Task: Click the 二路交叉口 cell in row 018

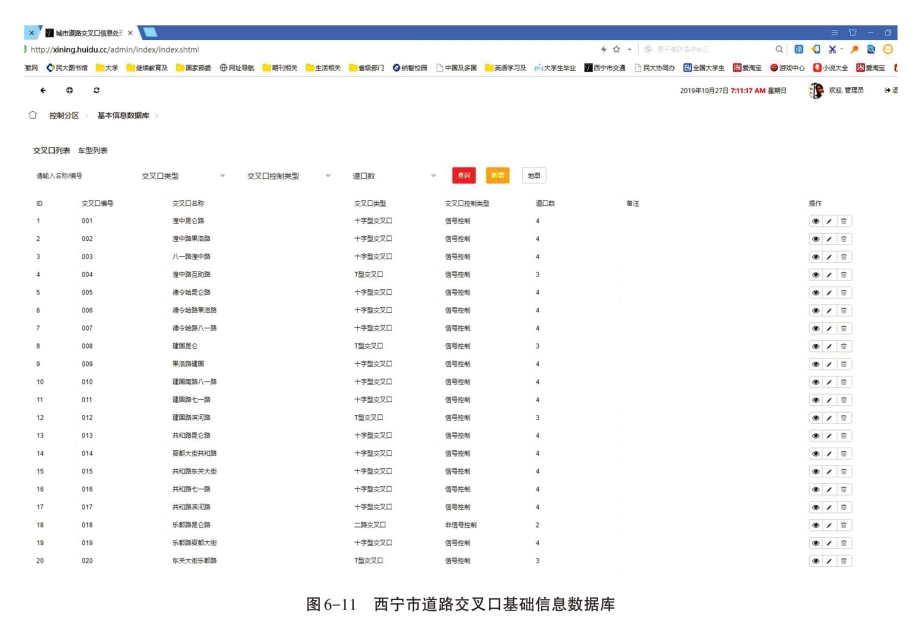Action: (x=370, y=525)
